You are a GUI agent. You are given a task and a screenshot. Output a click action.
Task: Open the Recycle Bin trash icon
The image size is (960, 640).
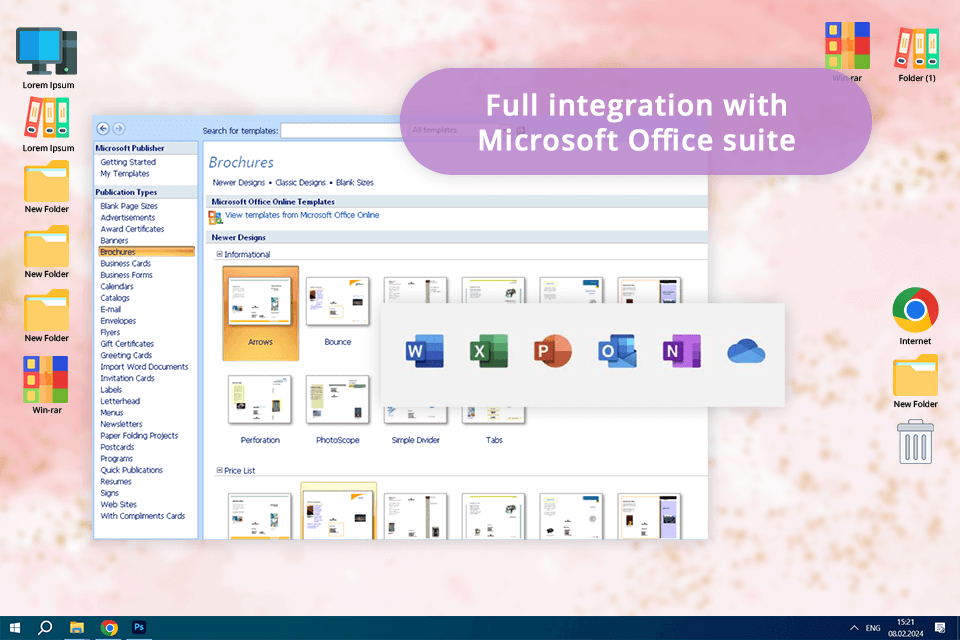pyautogui.click(x=915, y=442)
